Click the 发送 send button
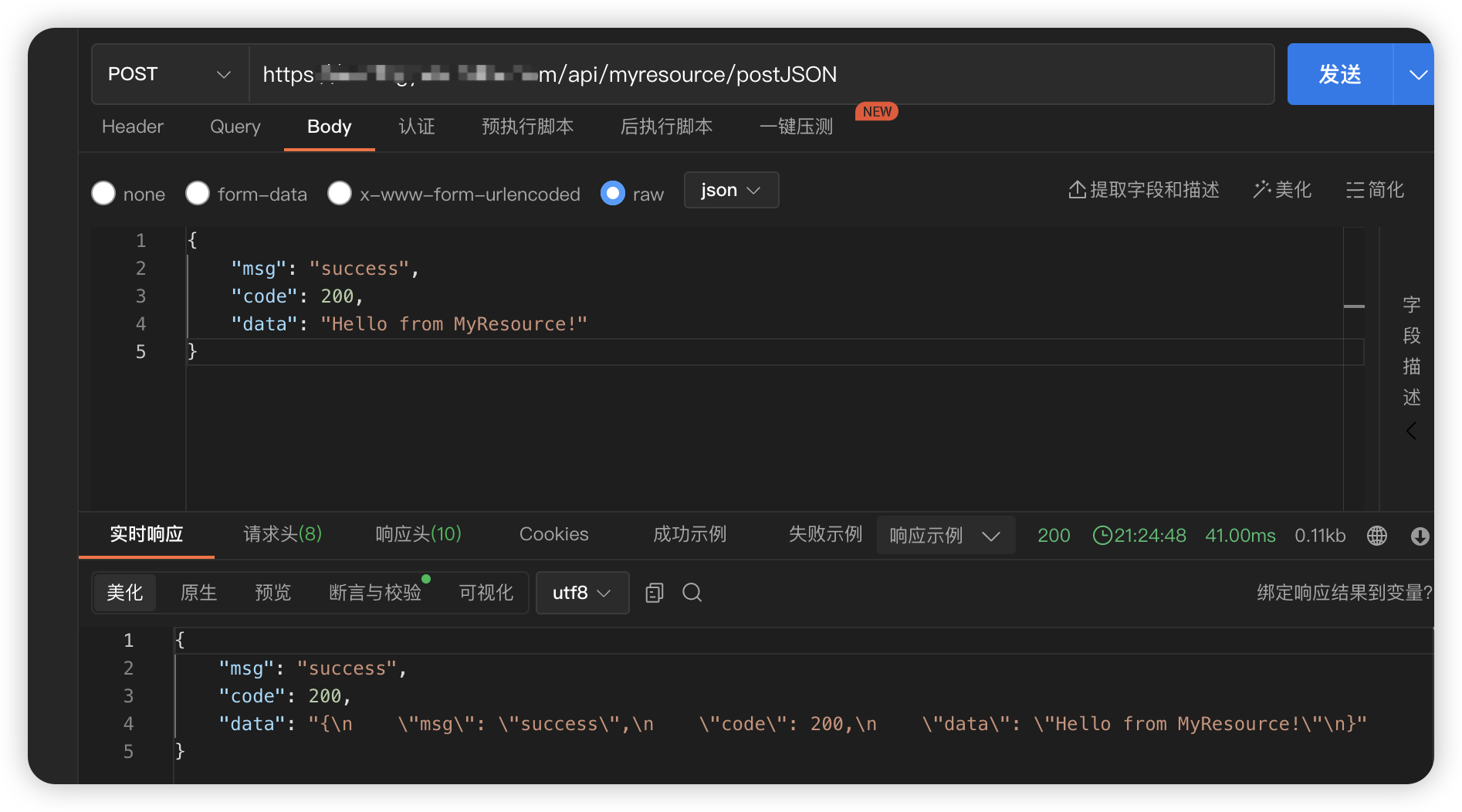This screenshot has height=812, width=1462. tap(1339, 74)
